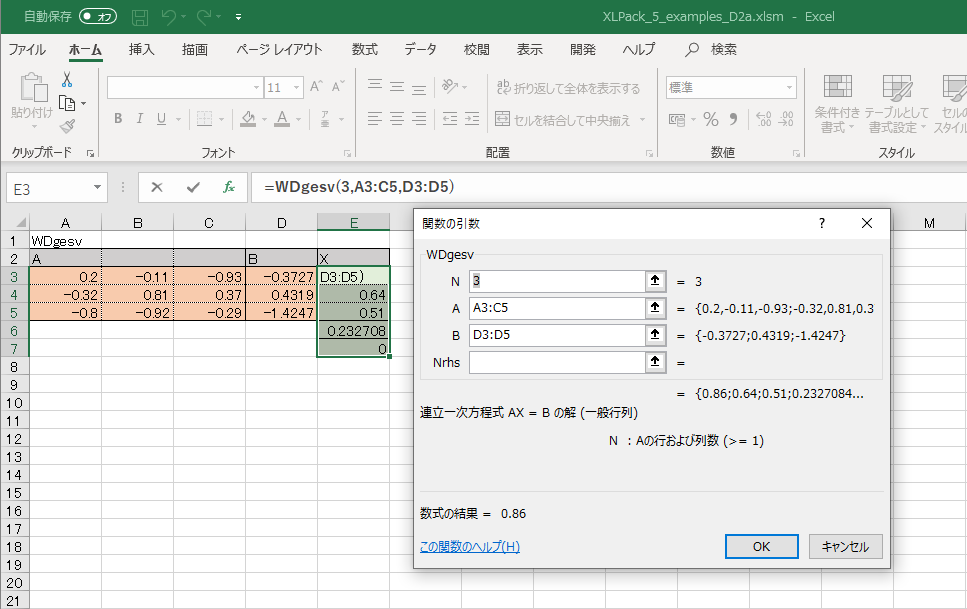Image resolution: width=967 pixels, height=609 pixels.
Task: Click range selector icon for argument B
Action: click(655, 335)
